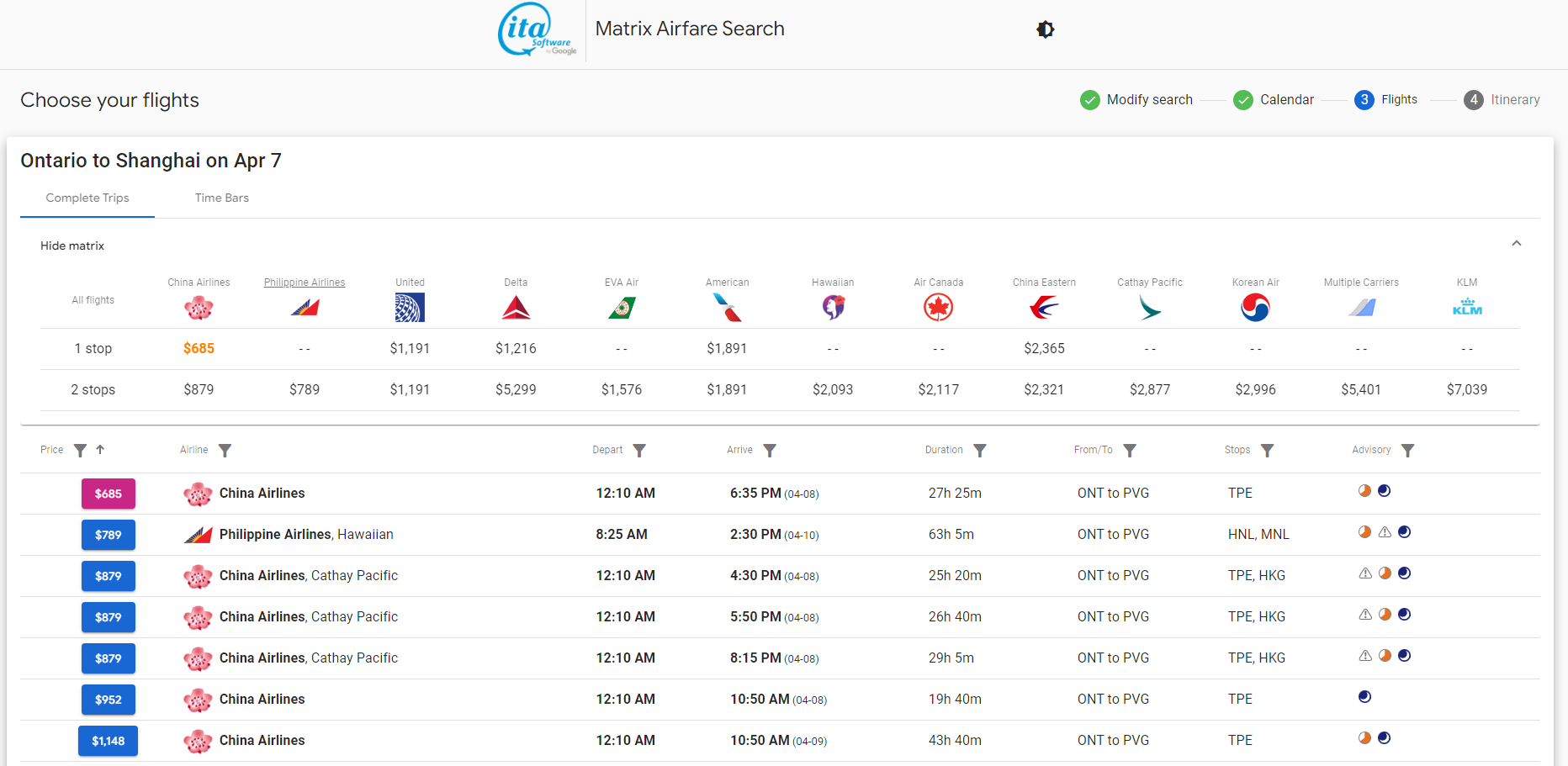Open the From/To filter dropdown
Viewport: 1568px width, 766px height.
[x=1130, y=451]
